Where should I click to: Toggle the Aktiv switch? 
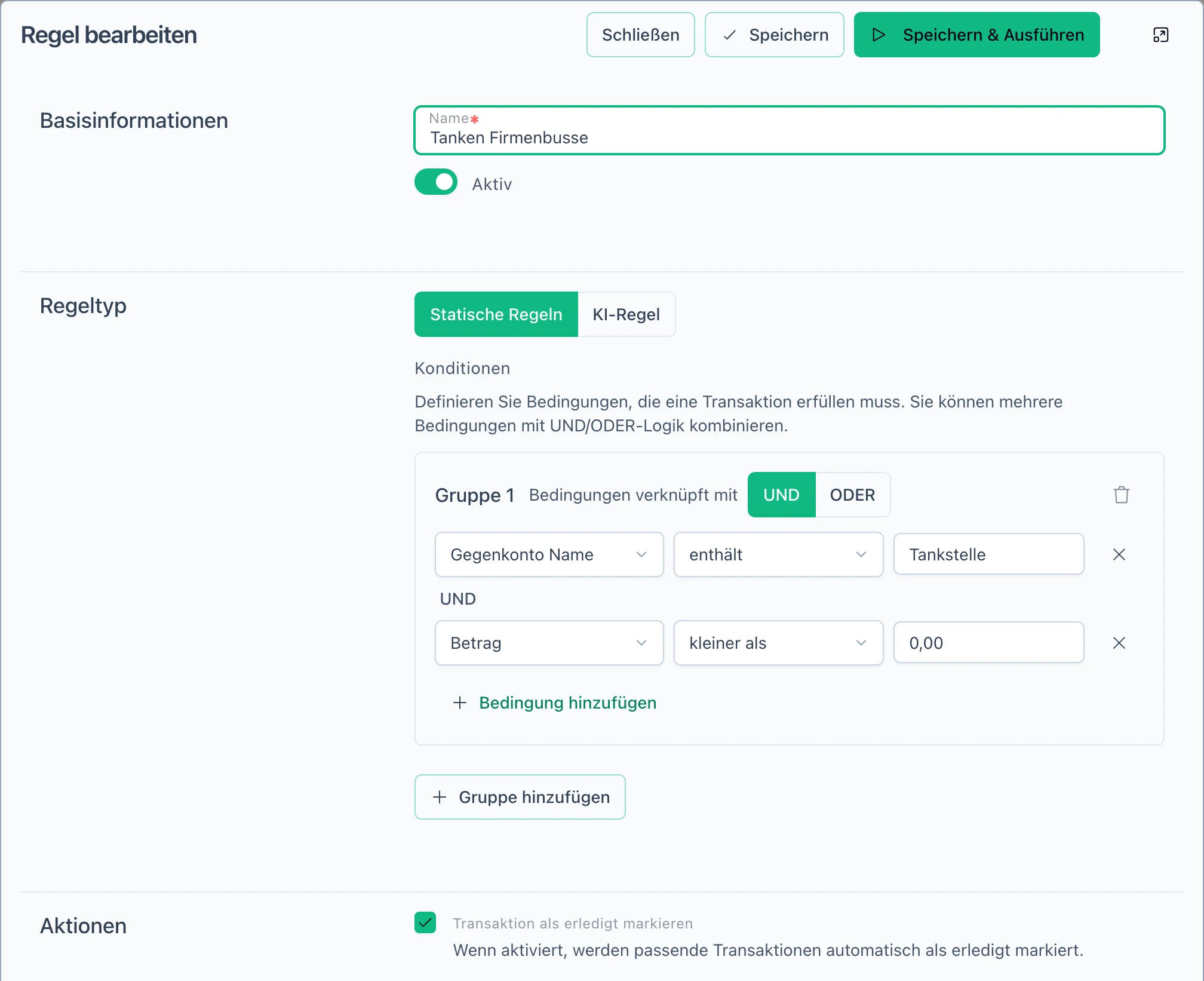[x=436, y=182]
